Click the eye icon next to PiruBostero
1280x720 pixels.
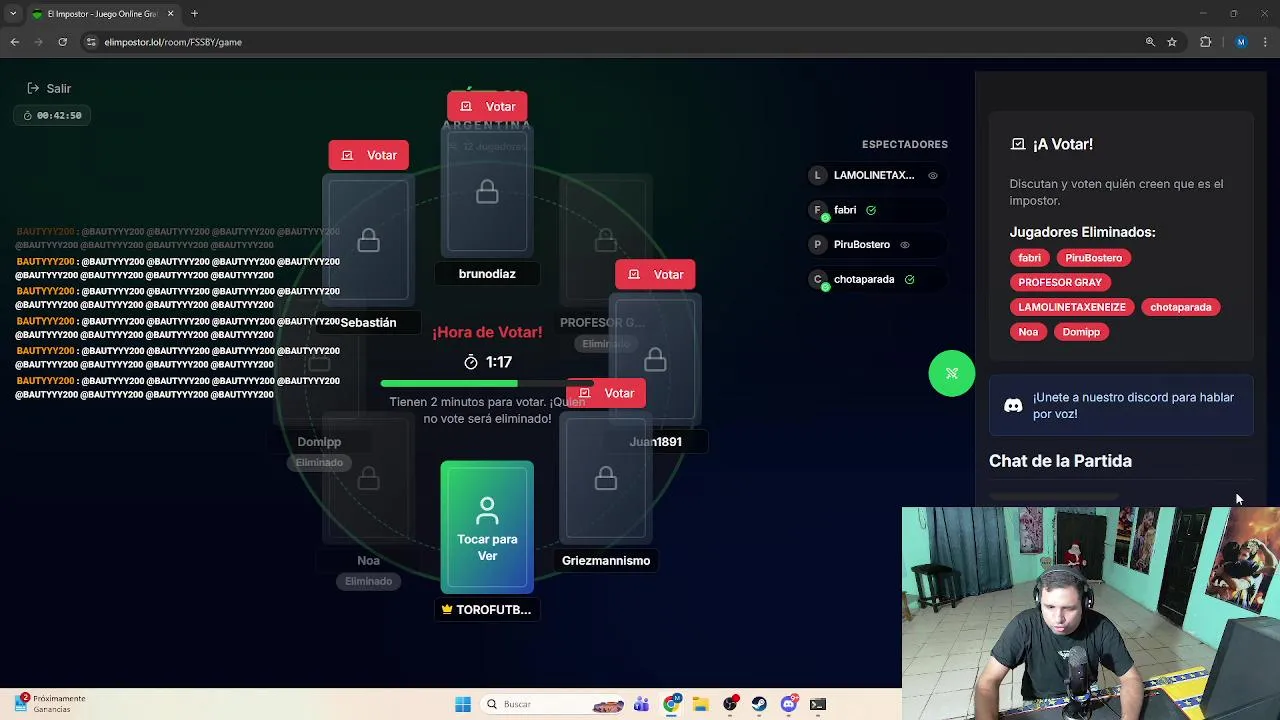click(905, 244)
